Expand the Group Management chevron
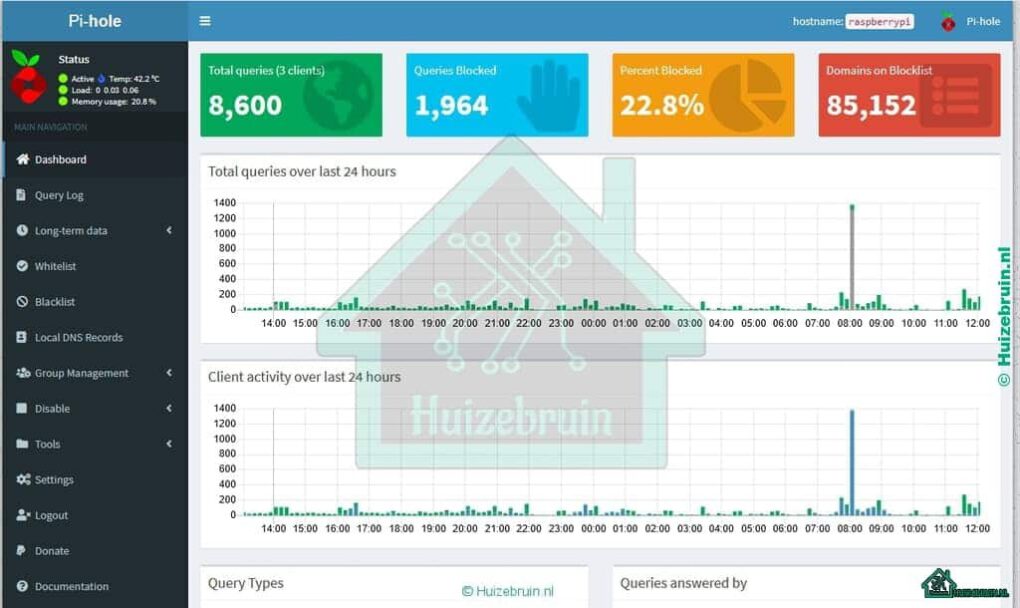This screenshot has height=608, width=1020. [x=169, y=373]
